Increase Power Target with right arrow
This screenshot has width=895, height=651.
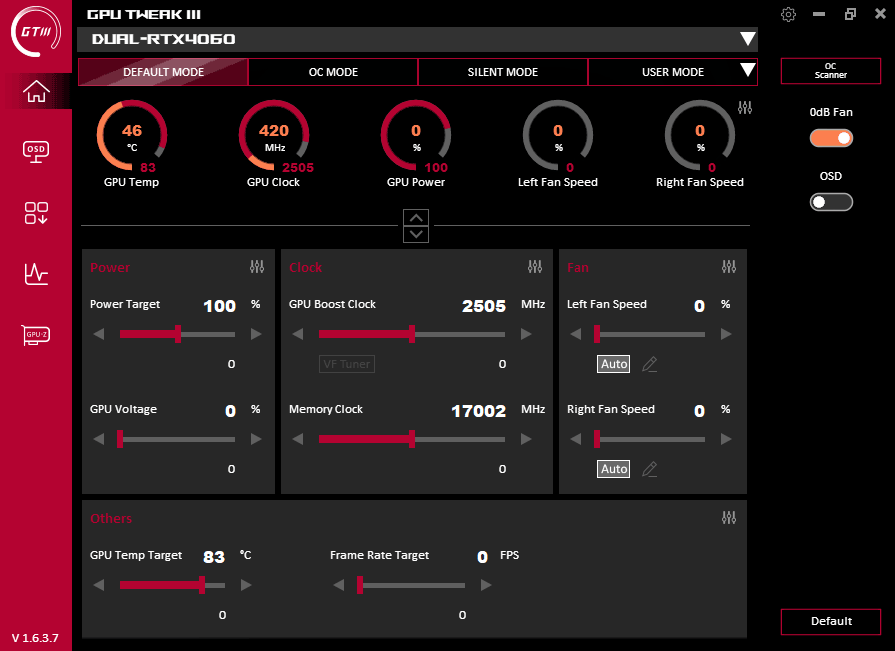(256, 334)
